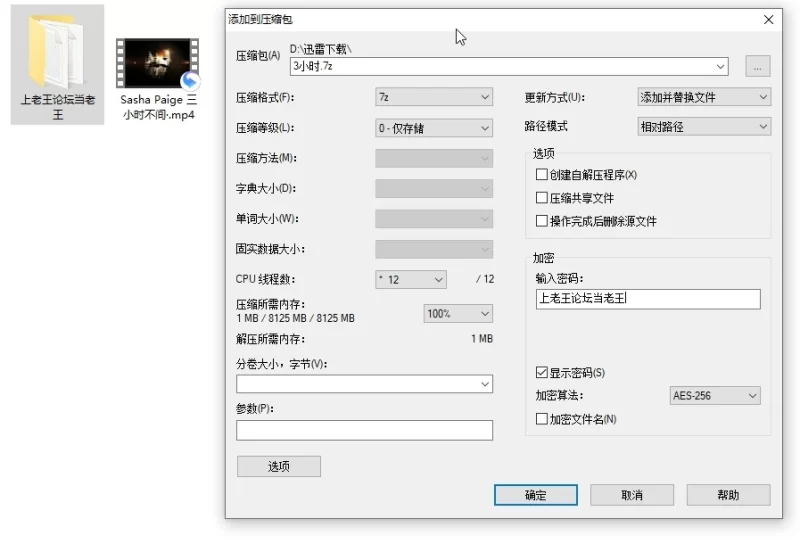This screenshot has width=800, height=544.
Task: Click the browse (...) button beside archive path
Action: coord(757,67)
